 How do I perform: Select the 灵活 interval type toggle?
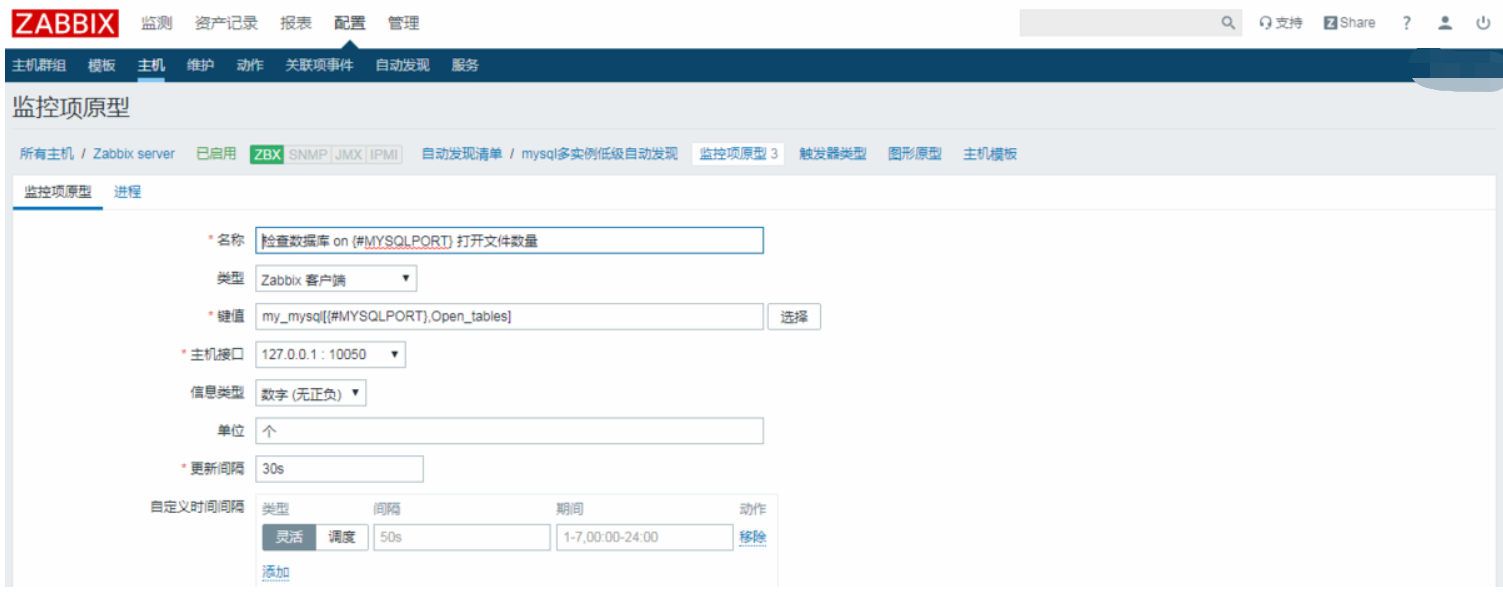click(289, 537)
